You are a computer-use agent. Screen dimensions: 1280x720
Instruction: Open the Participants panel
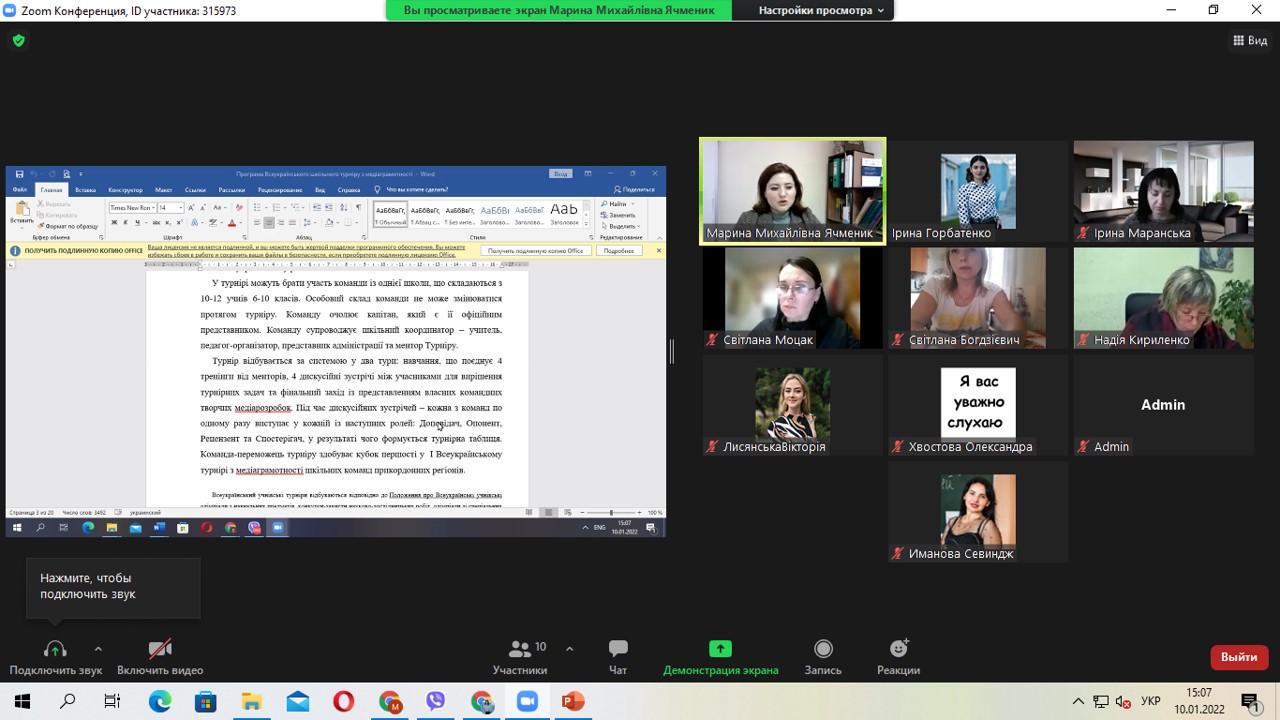tap(520, 650)
